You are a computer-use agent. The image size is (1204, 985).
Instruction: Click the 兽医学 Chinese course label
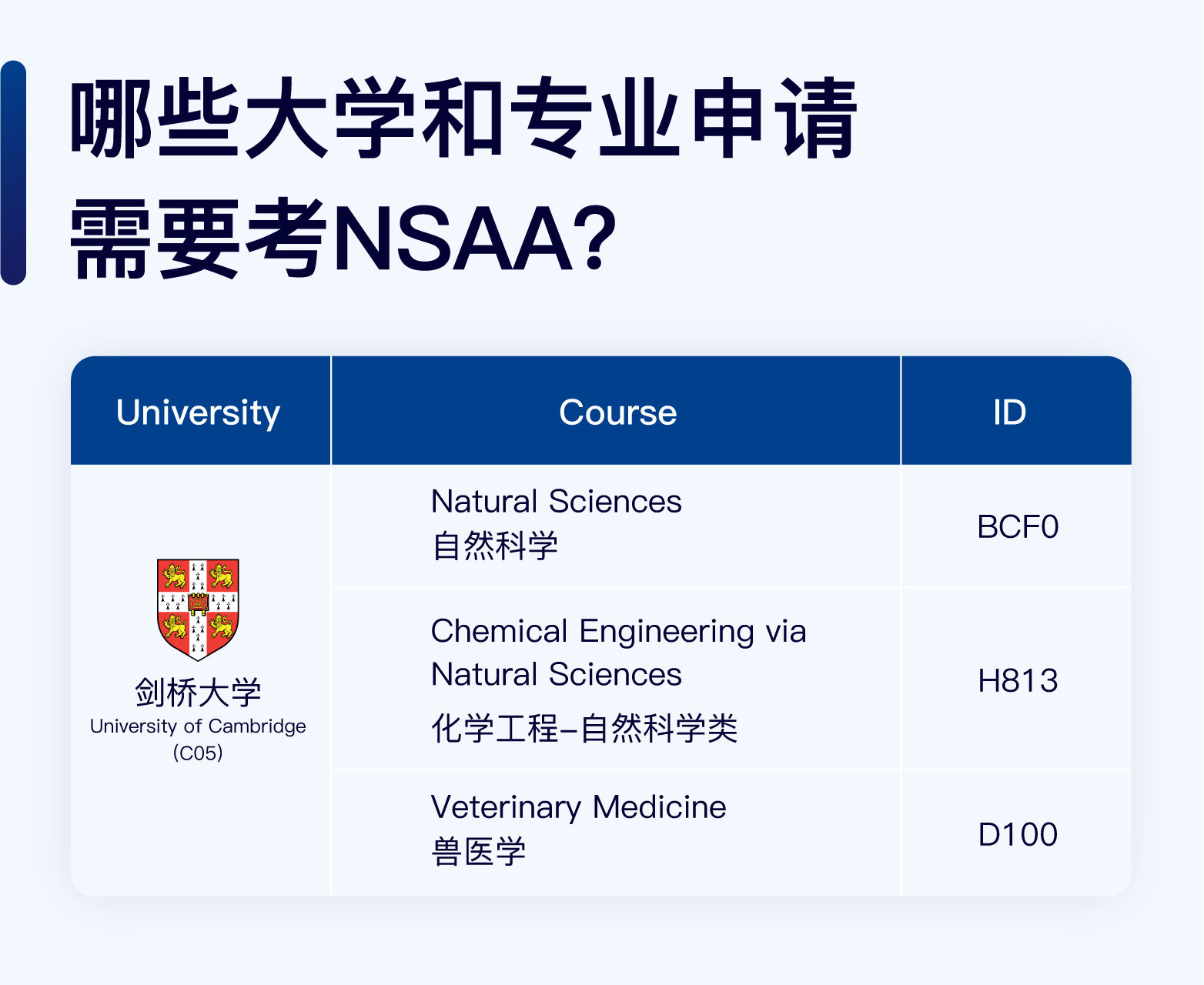(479, 852)
